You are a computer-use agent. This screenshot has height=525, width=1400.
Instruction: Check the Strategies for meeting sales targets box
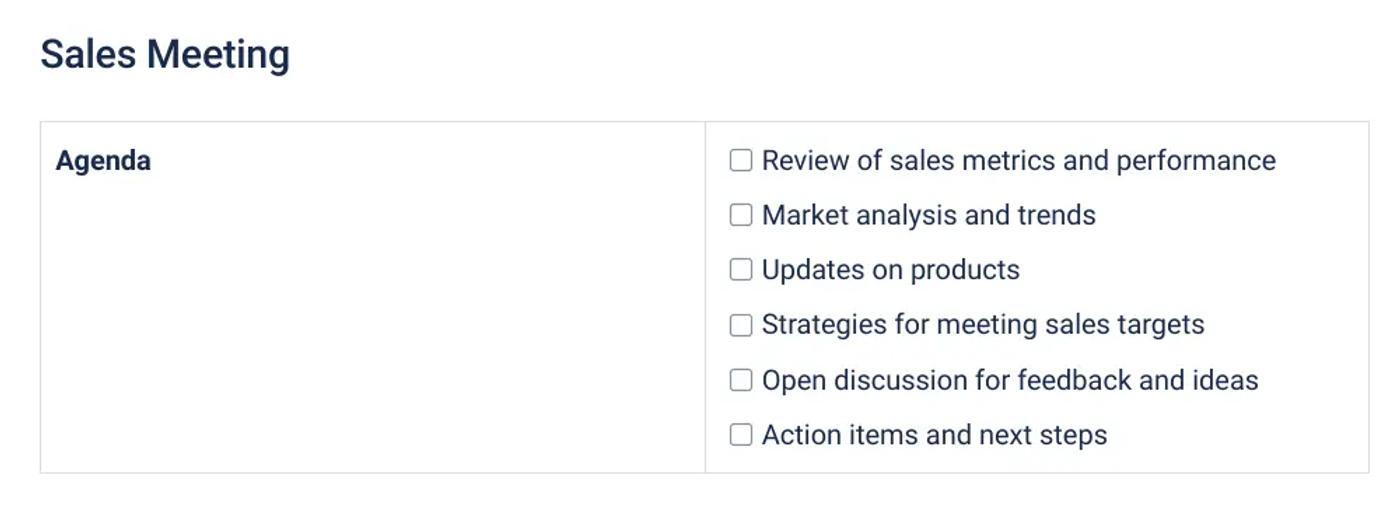[740, 325]
